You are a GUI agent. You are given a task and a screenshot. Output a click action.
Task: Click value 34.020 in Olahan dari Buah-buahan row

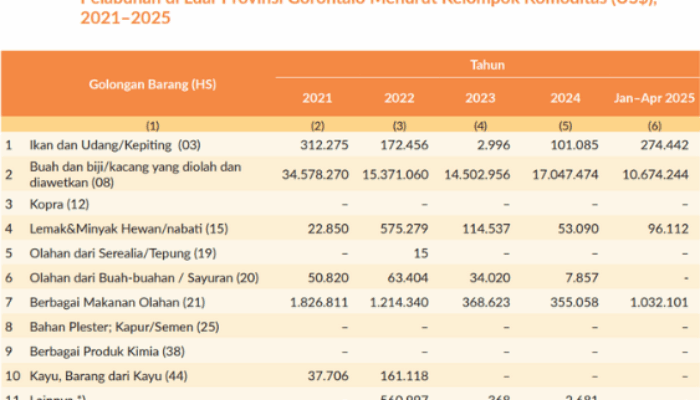[x=490, y=278]
